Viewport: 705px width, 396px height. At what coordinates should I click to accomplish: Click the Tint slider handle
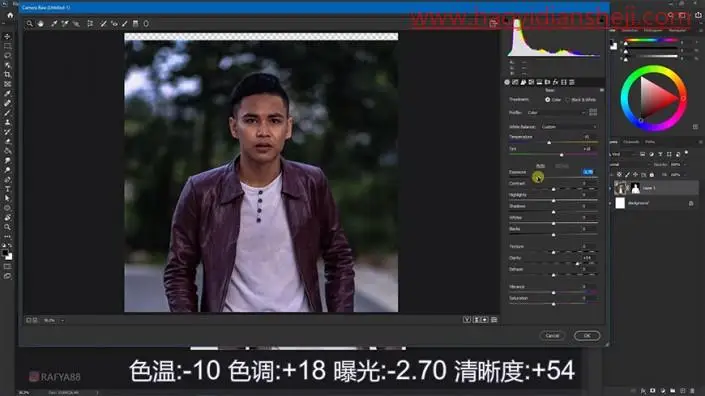(x=562, y=155)
